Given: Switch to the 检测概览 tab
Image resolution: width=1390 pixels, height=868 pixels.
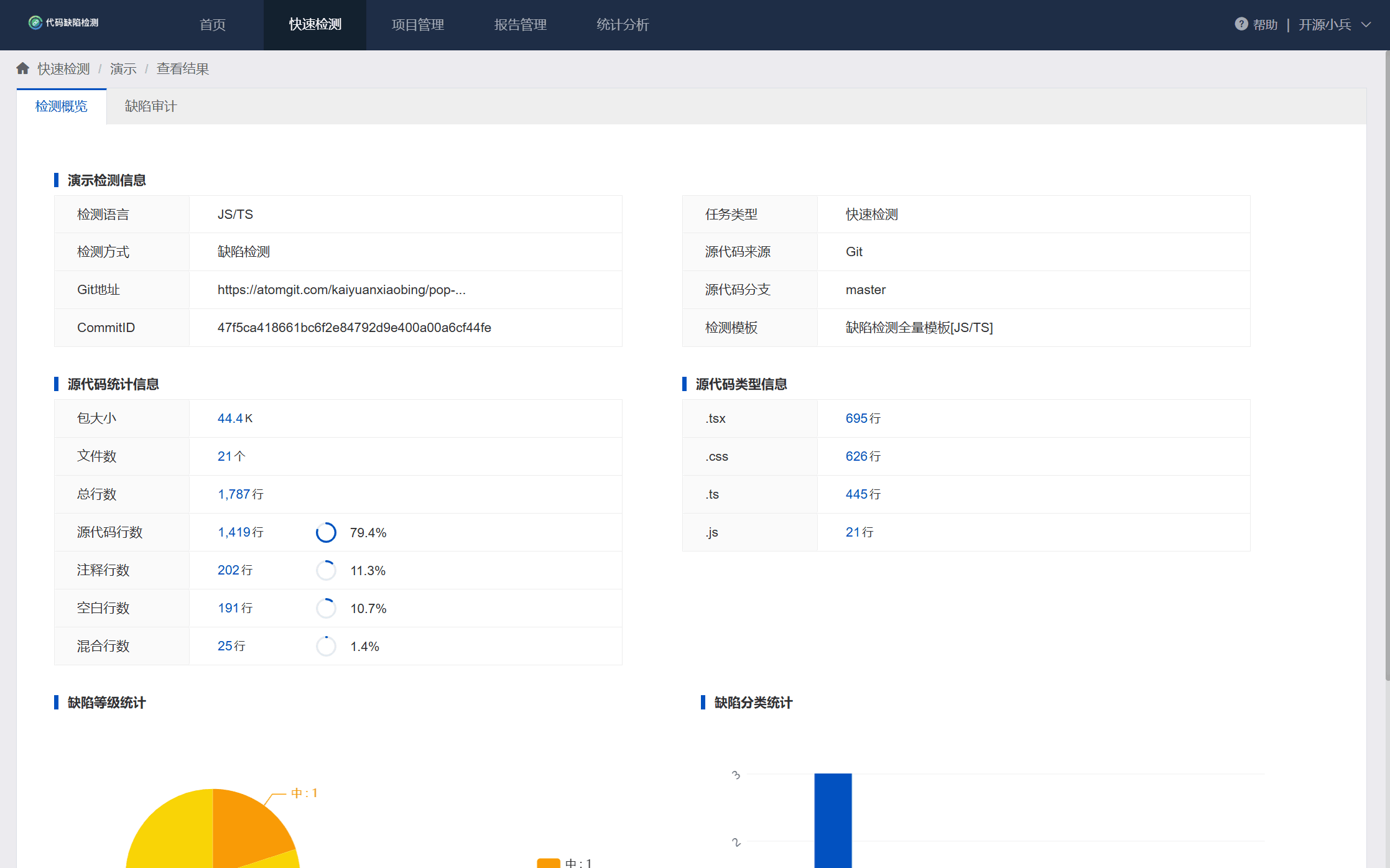Looking at the screenshot, I should [62, 106].
